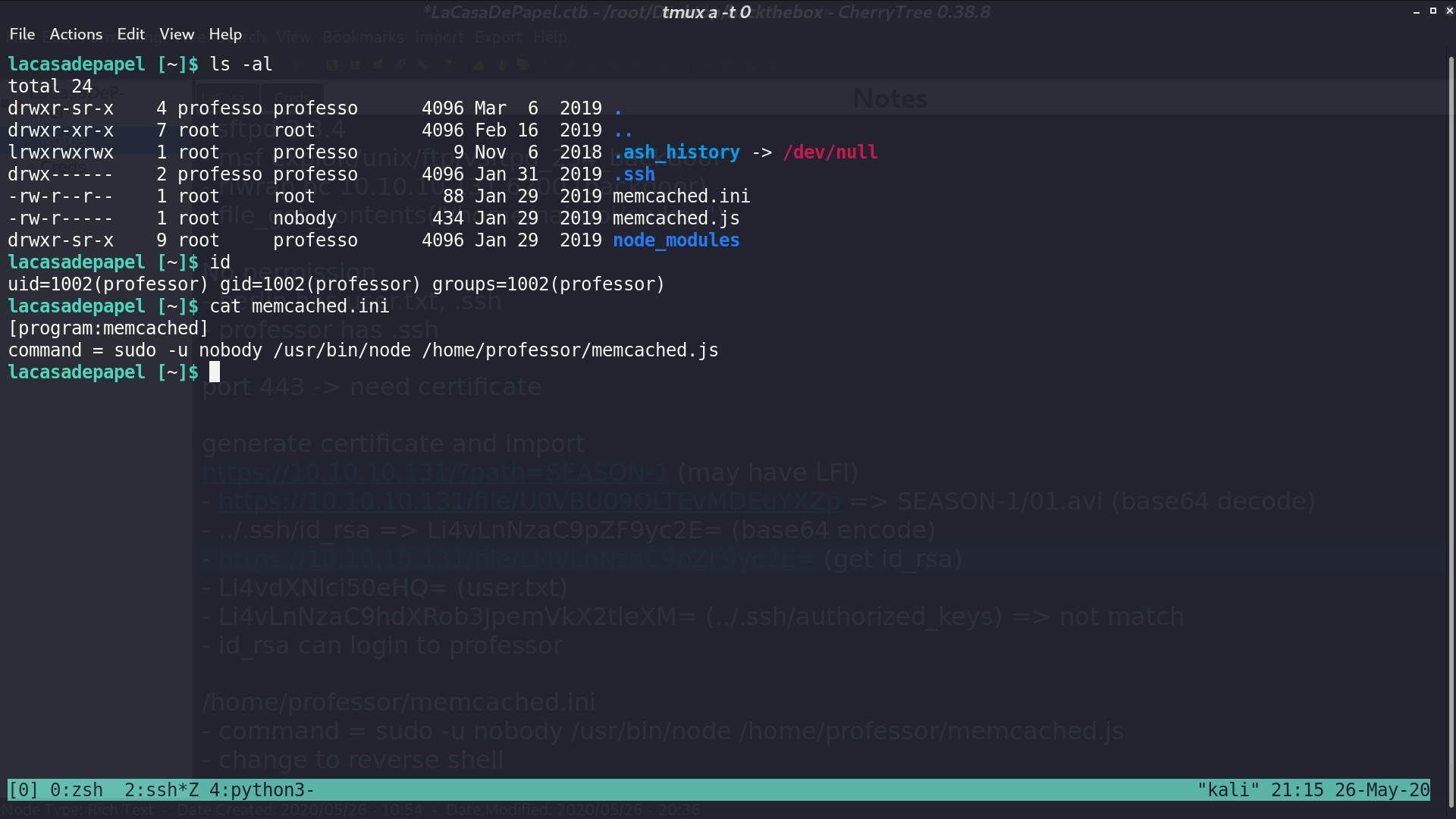Select tmux window 2:ssh in status bar

162,790
